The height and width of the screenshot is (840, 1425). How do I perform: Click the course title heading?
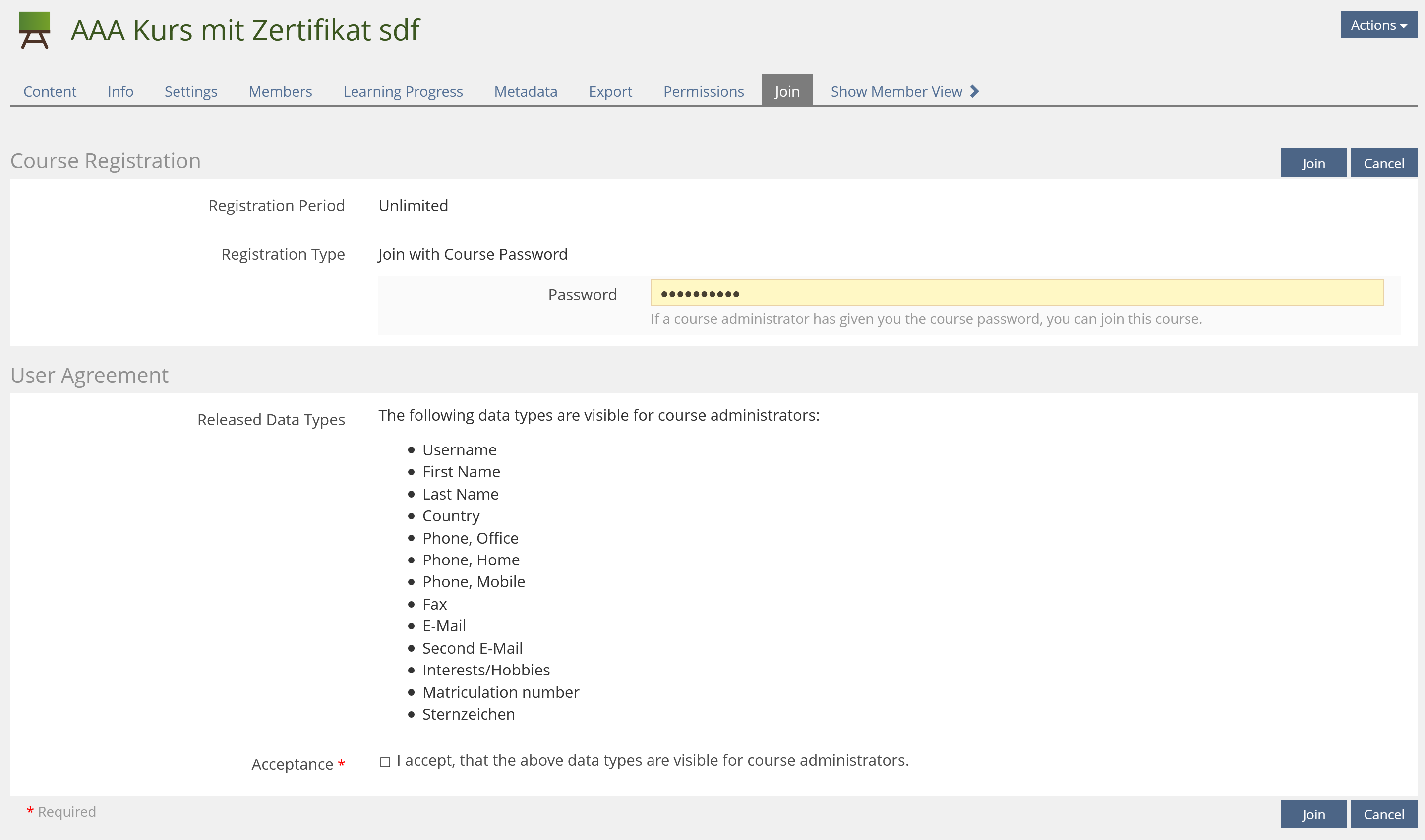point(245,30)
